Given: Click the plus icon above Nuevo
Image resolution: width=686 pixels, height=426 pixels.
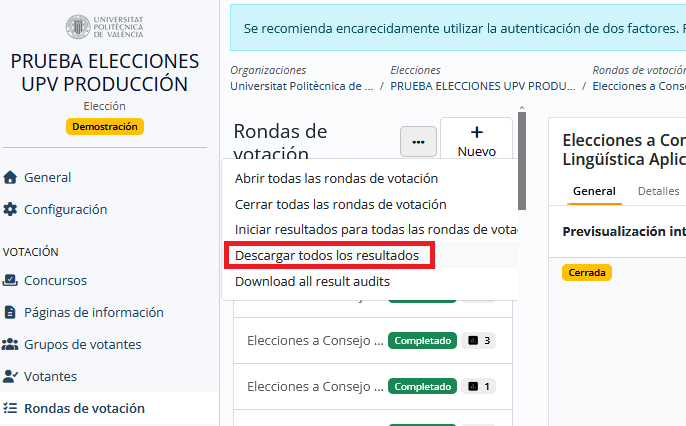Looking at the screenshot, I should (476, 132).
